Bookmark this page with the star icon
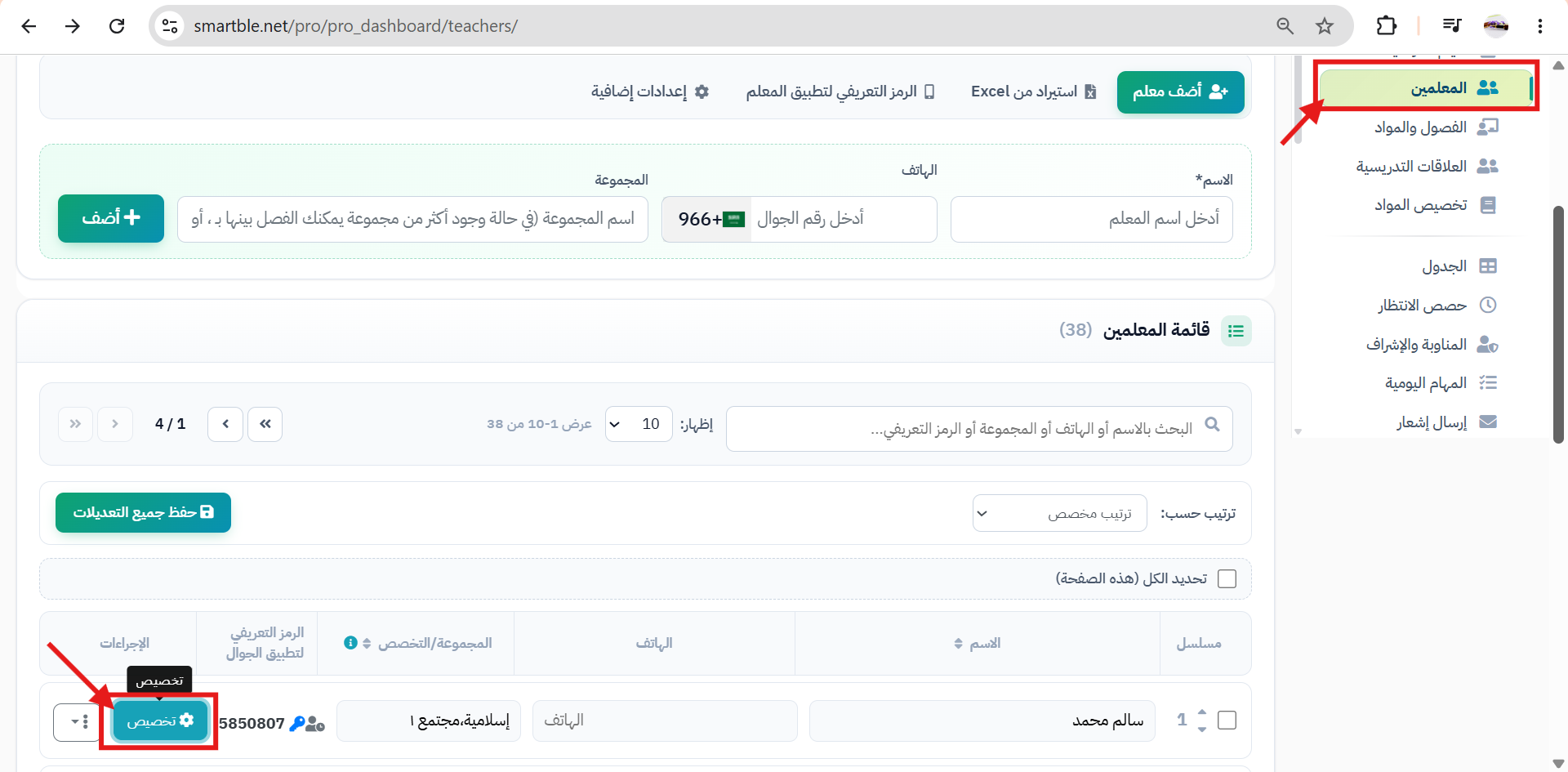This screenshot has height=772, width=1568. [x=1325, y=26]
